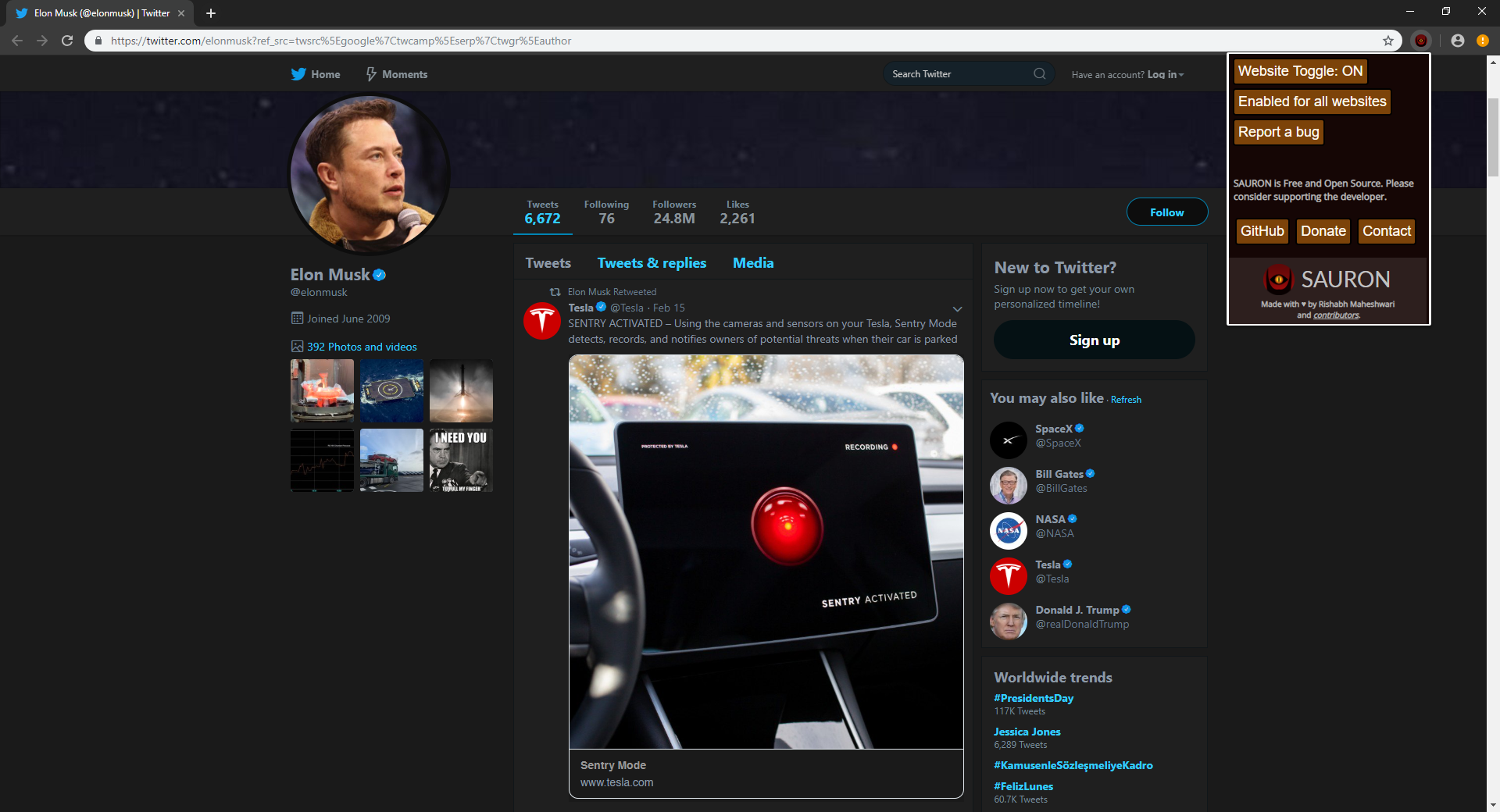Open 392 Photos and videos link
This screenshot has width=1500, height=812.
362,347
